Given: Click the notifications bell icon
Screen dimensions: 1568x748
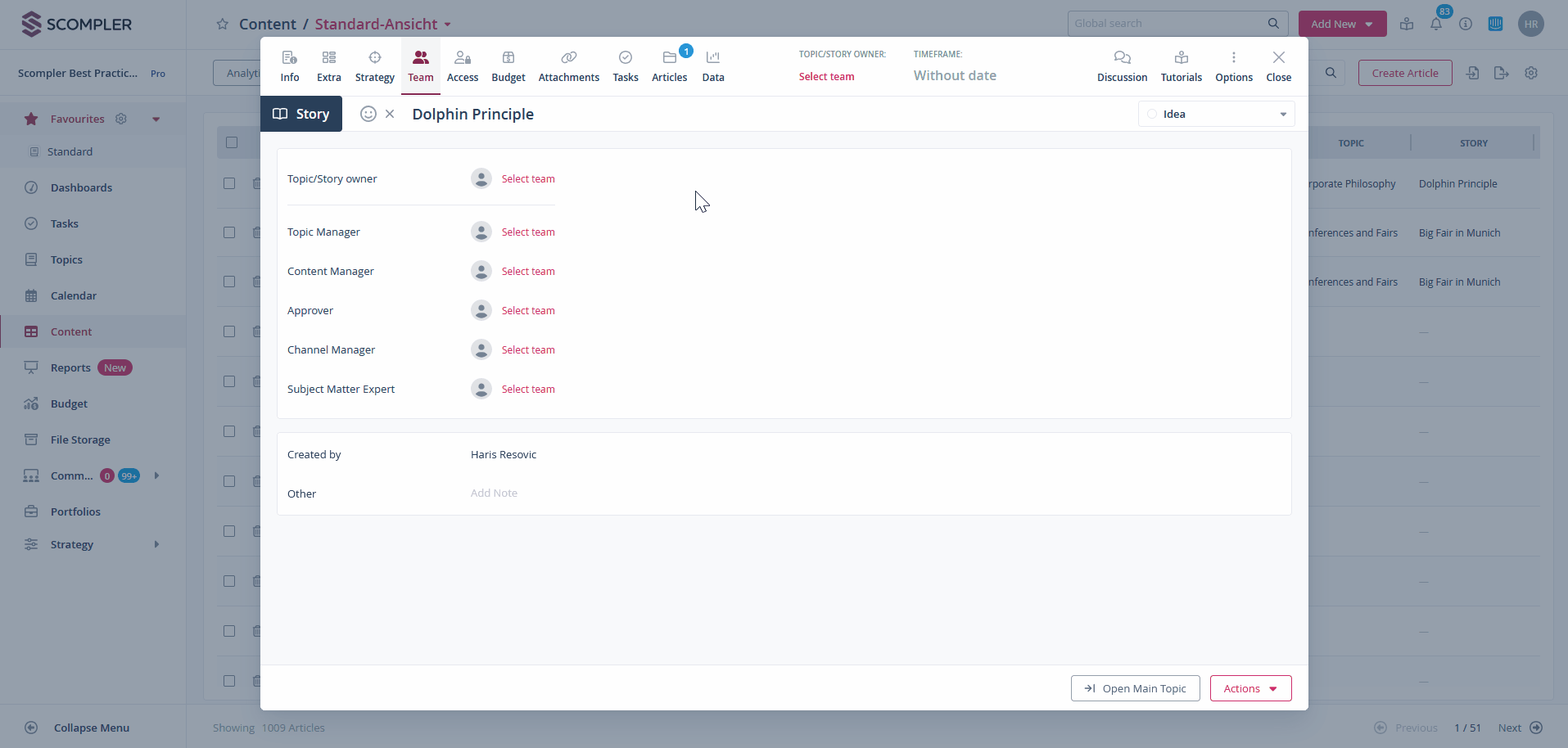Looking at the screenshot, I should pos(1436,25).
